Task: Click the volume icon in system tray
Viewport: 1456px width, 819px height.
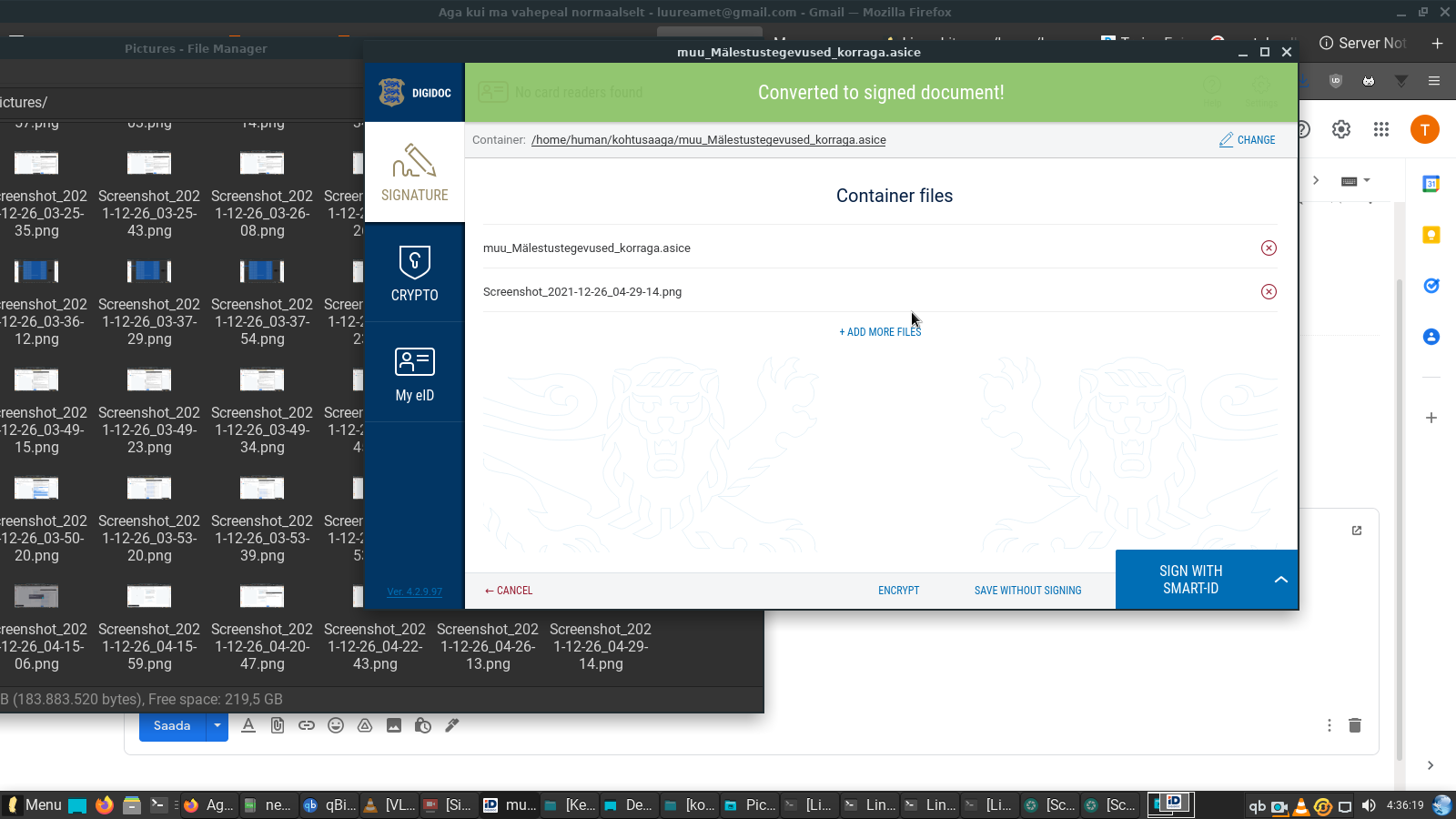Action: 1369,805
